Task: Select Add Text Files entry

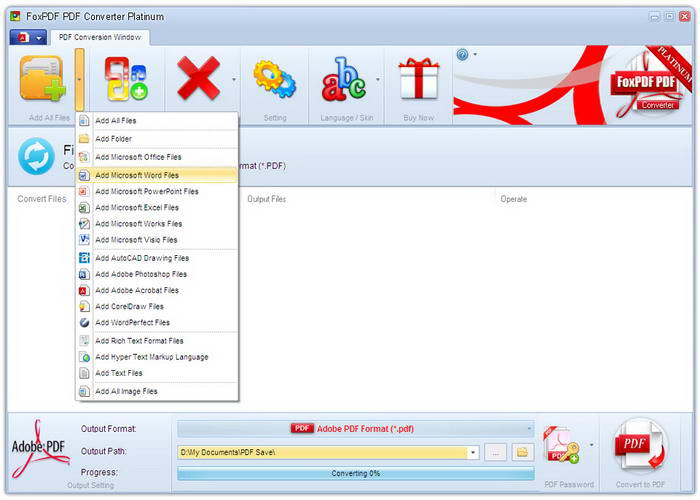Action: pyautogui.click(x=157, y=373)
